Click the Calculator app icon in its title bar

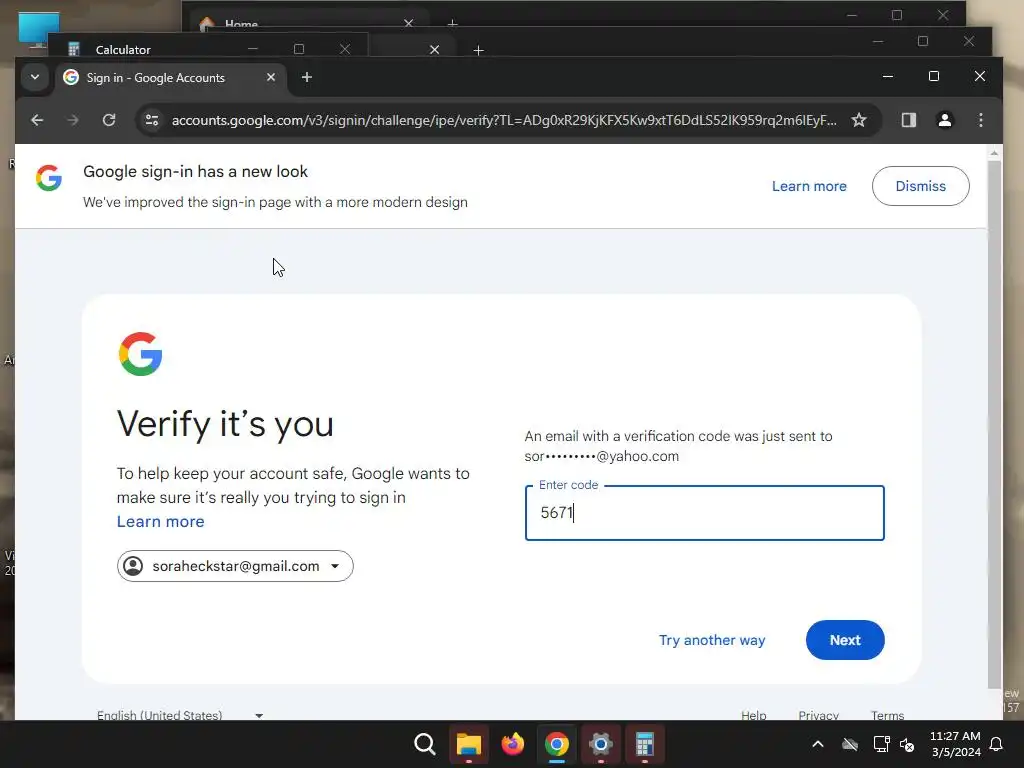[73, 50]
